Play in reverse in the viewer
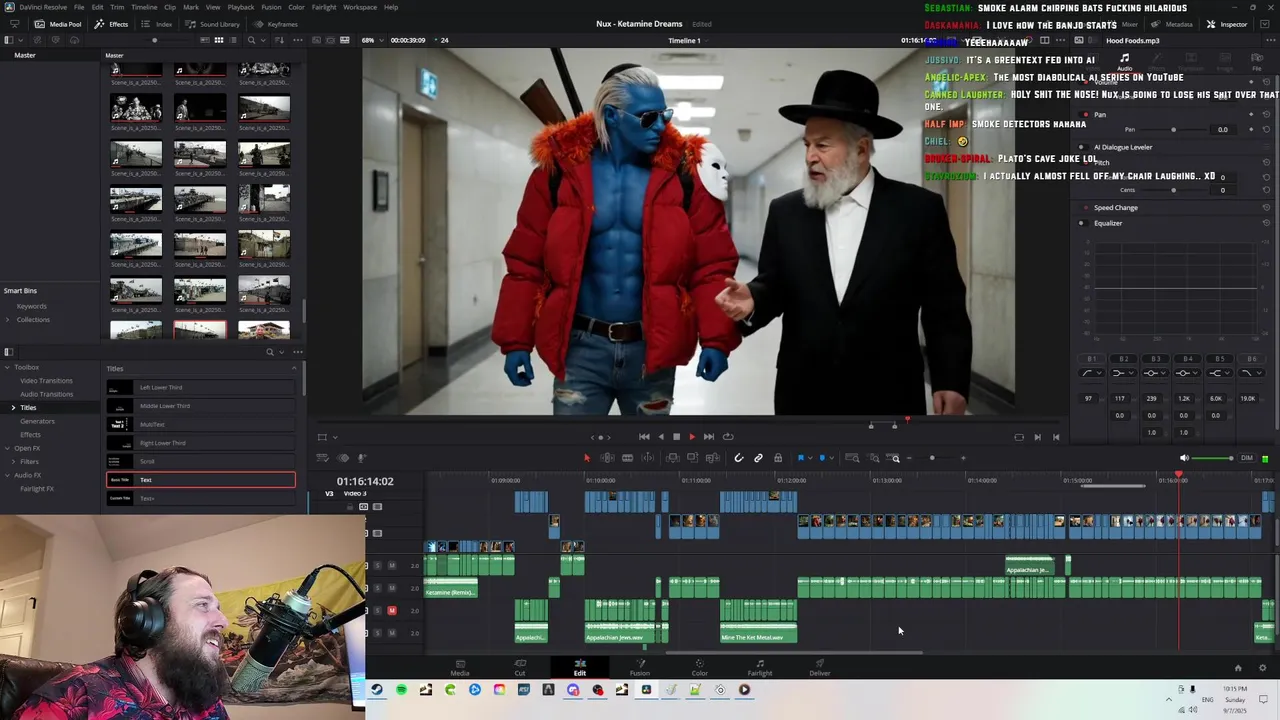Viewport: 1280px width, 720px height. point(660,436)
